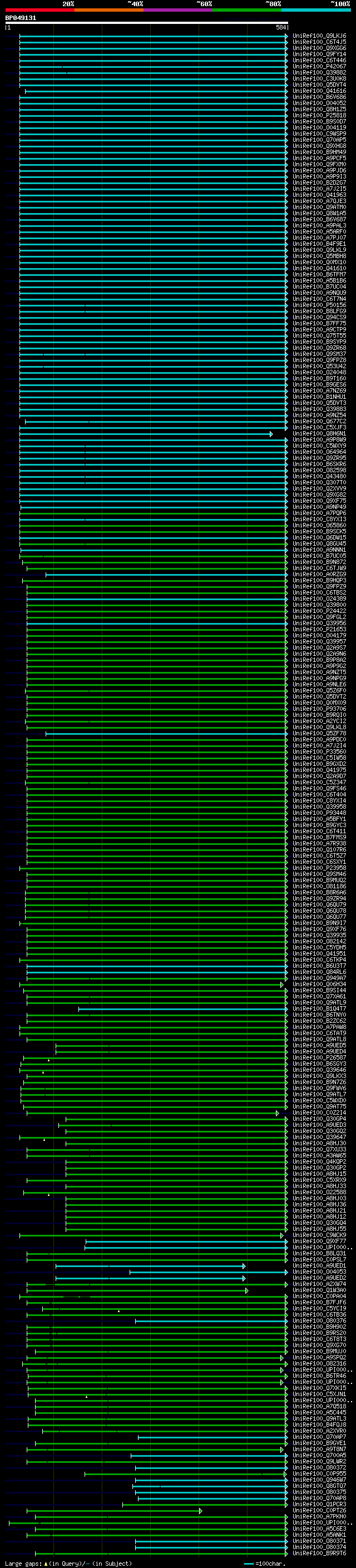Select the UniRef100_Q9ATM0 label
Screen dimensions: 356x1568
(x=319, y=207)
